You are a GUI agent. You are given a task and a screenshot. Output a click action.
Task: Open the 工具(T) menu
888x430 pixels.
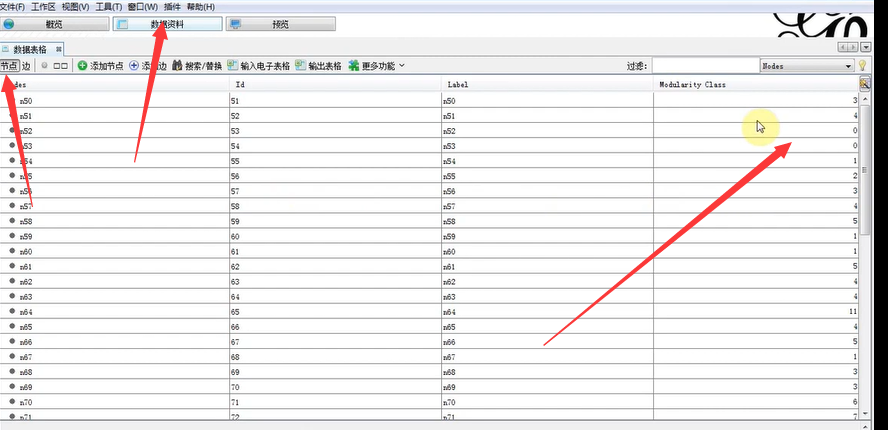109,7
